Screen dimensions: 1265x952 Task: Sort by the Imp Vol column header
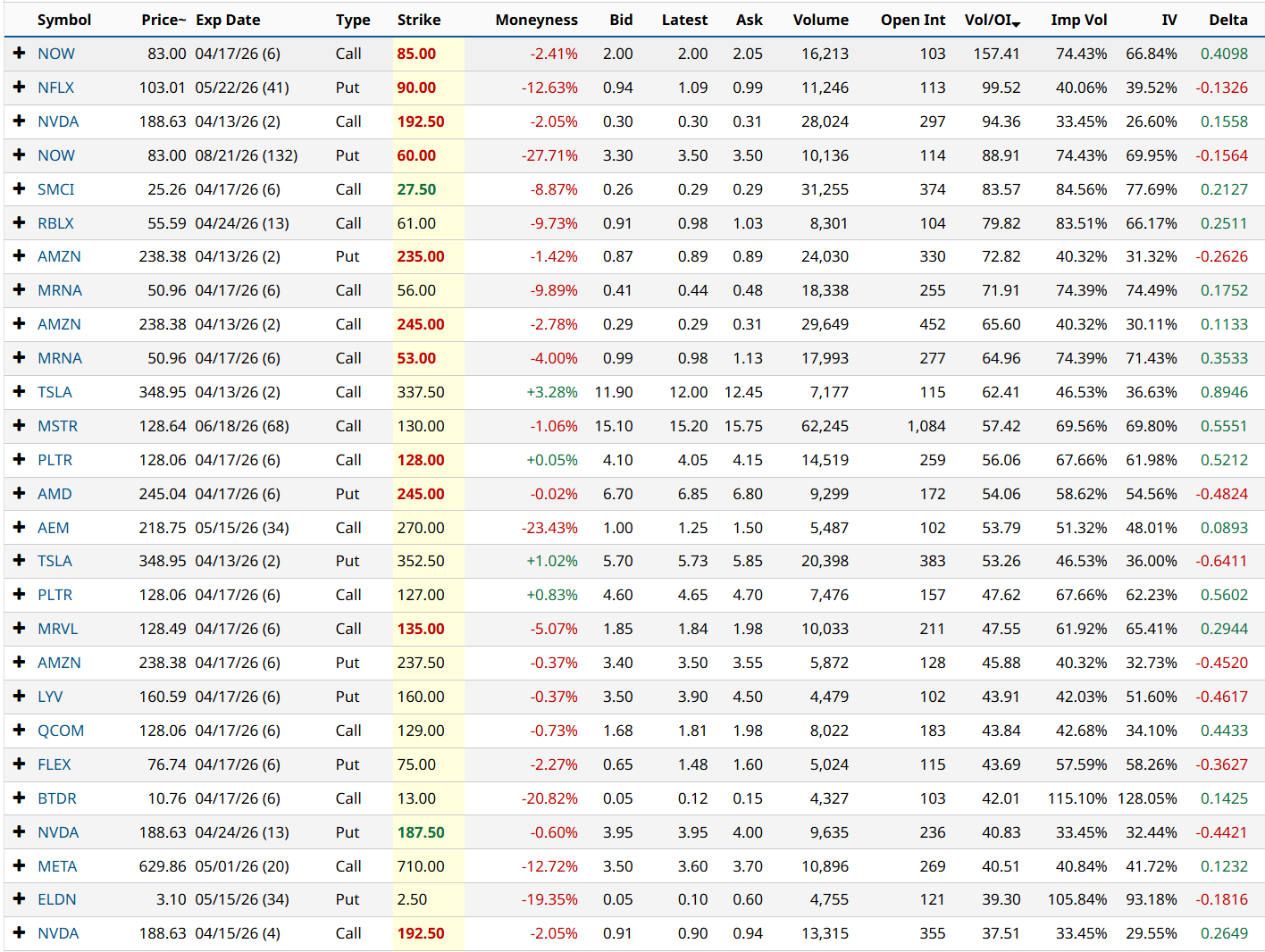pos(1079,20)
